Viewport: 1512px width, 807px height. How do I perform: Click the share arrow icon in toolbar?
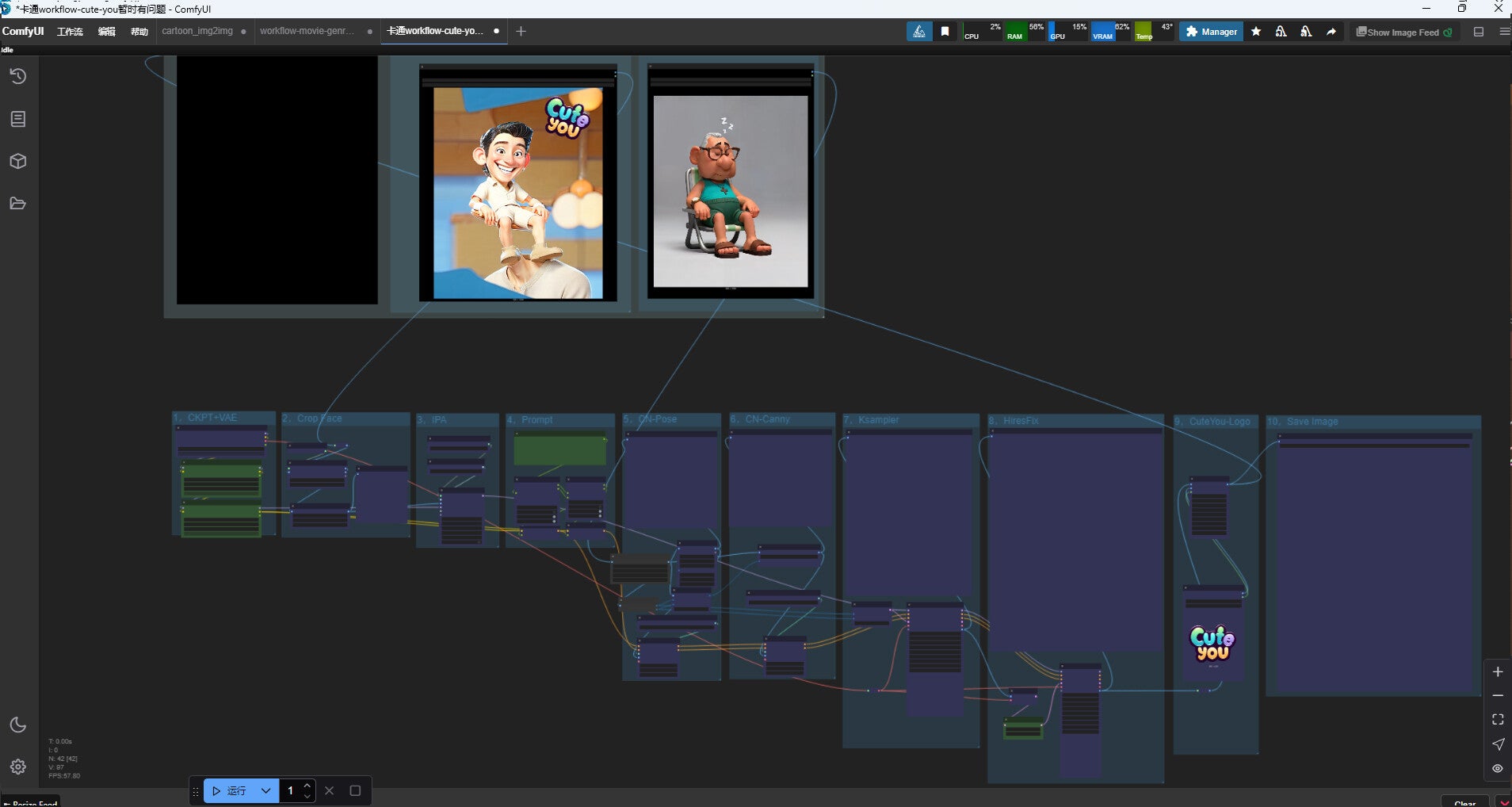pyautogui.click(x=1331, y=32)
